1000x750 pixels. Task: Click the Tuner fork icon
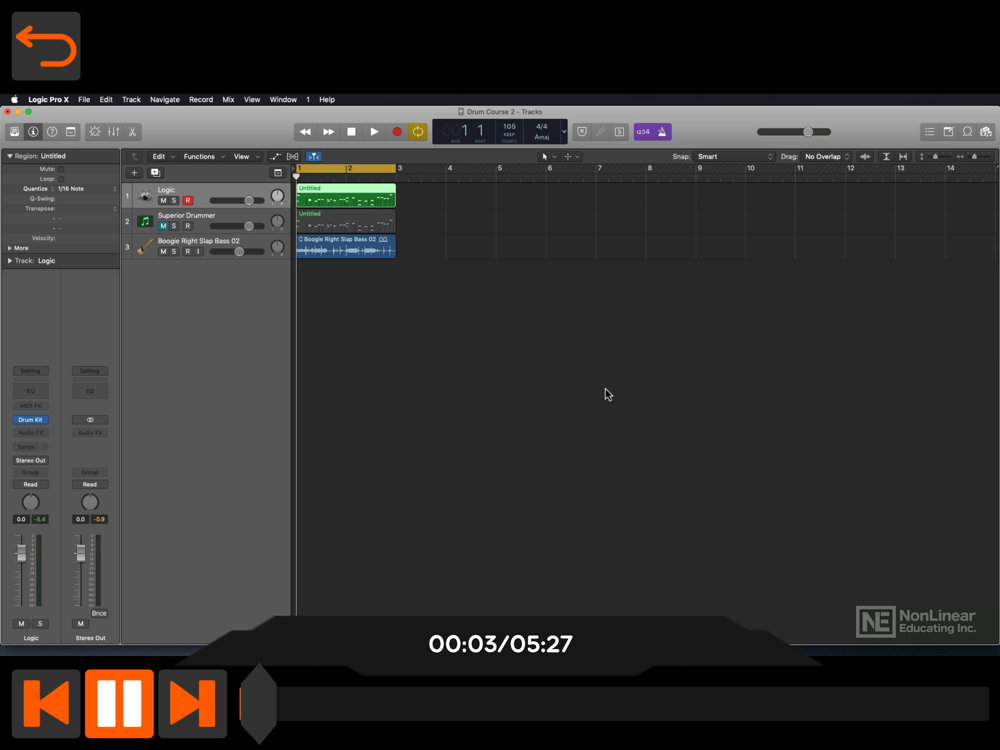point(601,132)
